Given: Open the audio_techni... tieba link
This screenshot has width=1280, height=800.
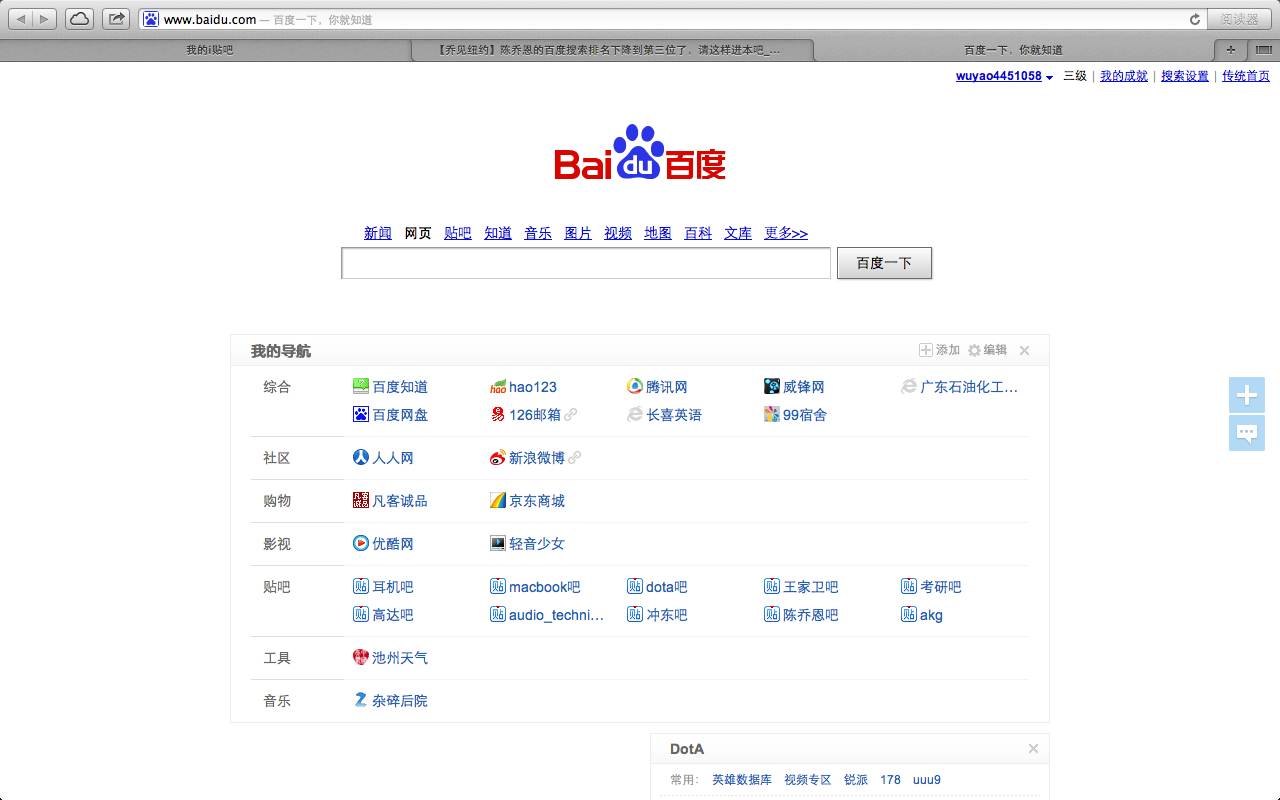Looking at the screenshot, I should coord(557,615).
